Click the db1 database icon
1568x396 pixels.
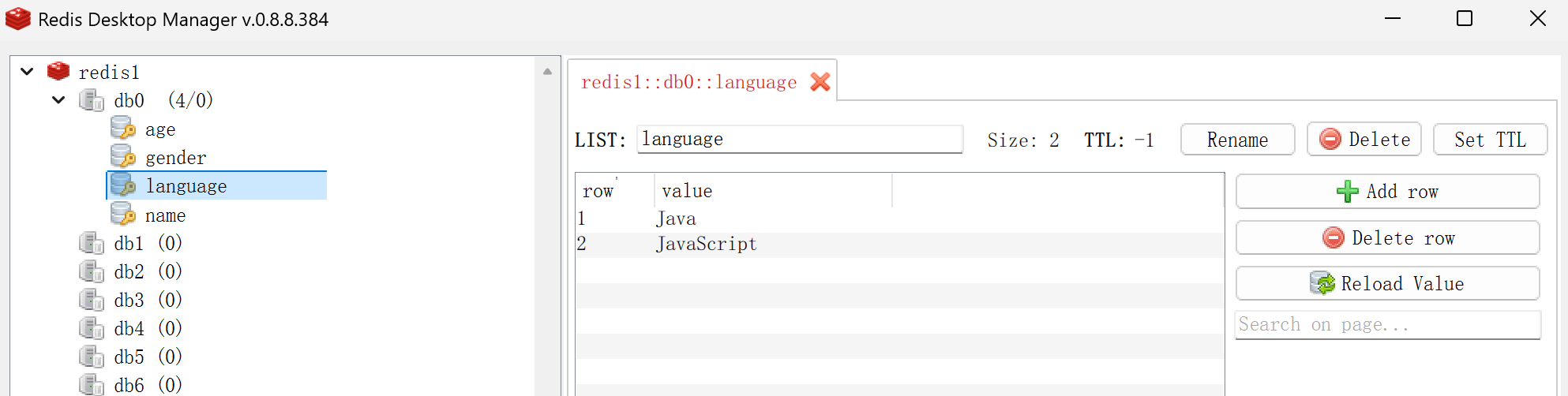pos(92,243)
